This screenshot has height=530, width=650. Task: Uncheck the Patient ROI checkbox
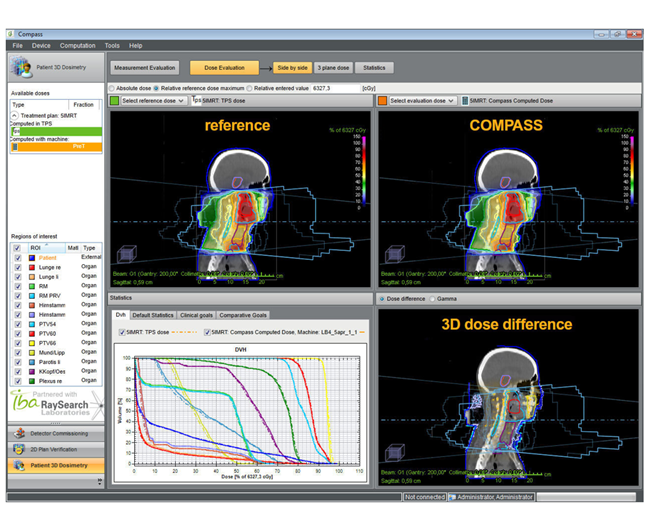point(18,258)
